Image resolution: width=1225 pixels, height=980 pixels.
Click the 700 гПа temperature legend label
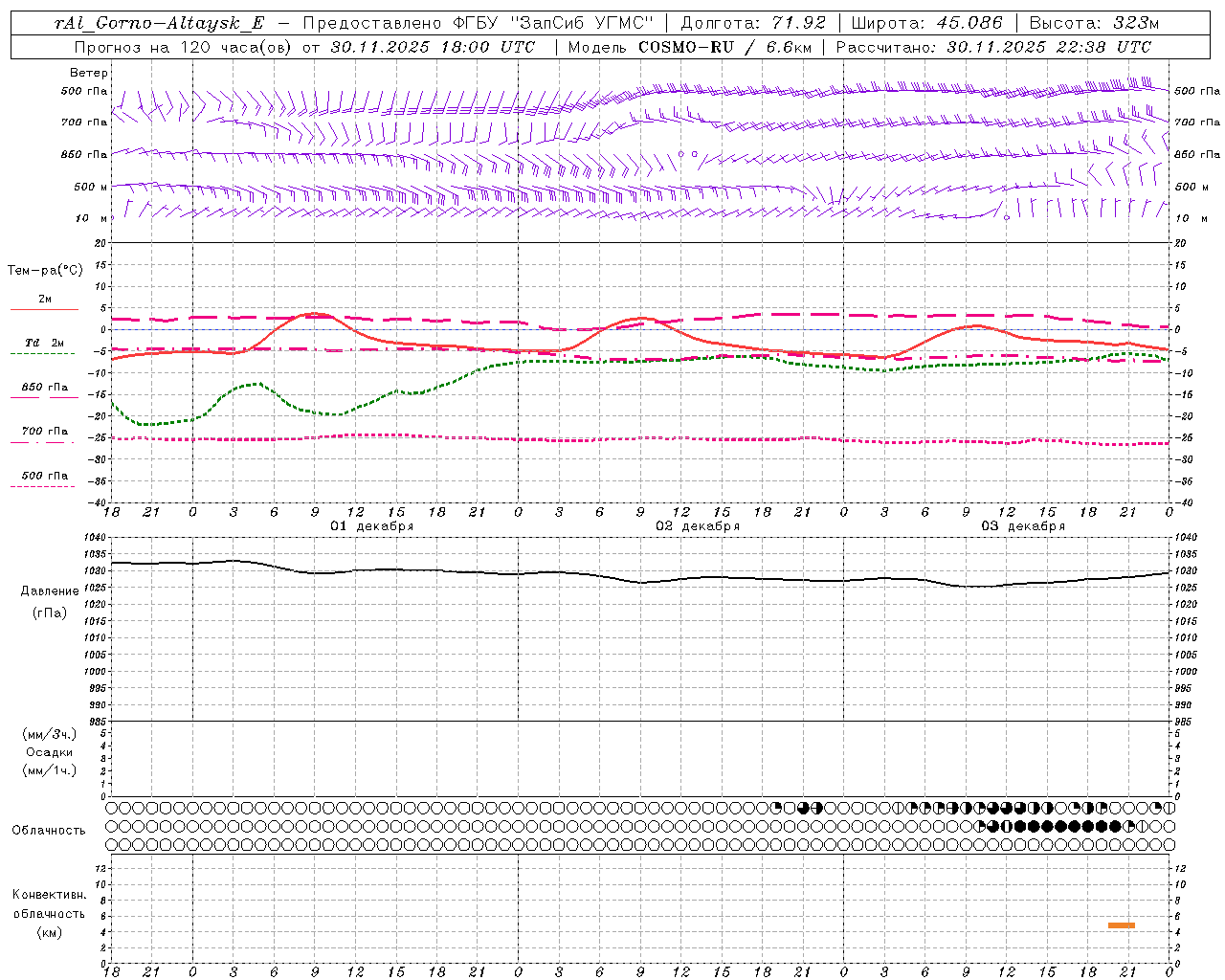pos(45,431)
